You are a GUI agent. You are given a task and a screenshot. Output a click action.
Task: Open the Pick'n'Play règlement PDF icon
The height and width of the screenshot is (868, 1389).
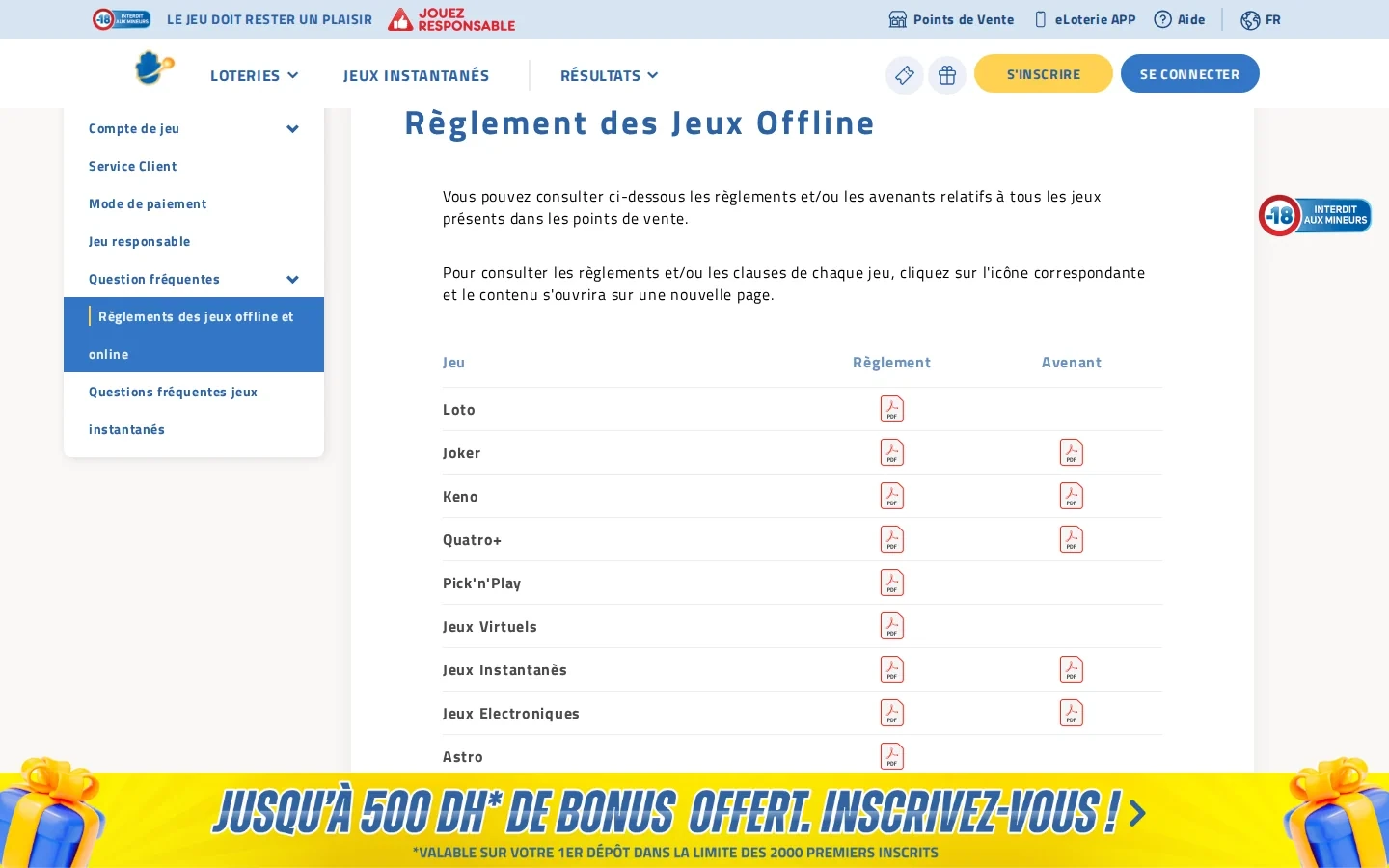pyautogui.click(x=892, y=583)
